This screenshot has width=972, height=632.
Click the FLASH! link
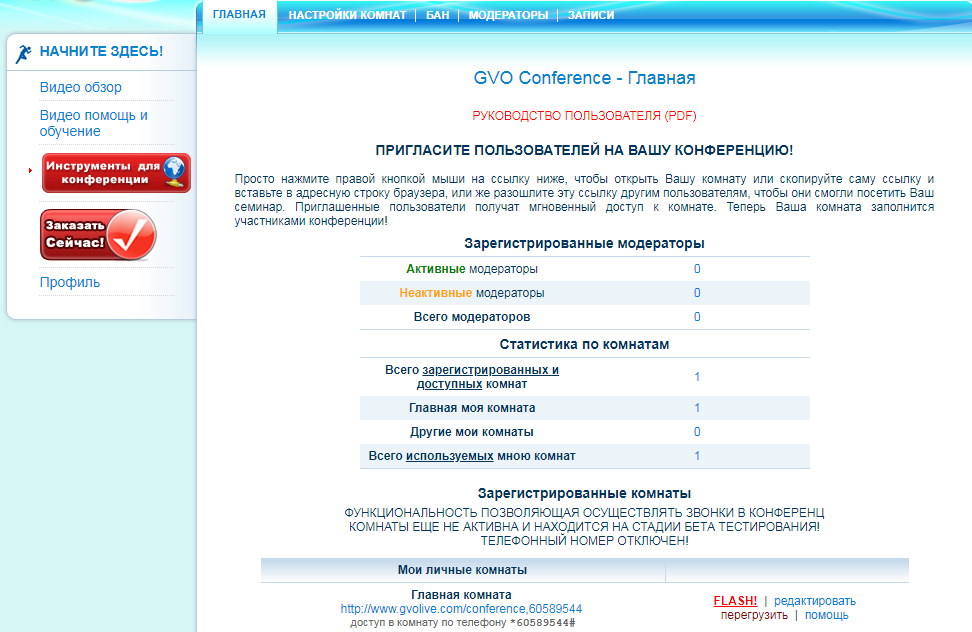point(736,600)
